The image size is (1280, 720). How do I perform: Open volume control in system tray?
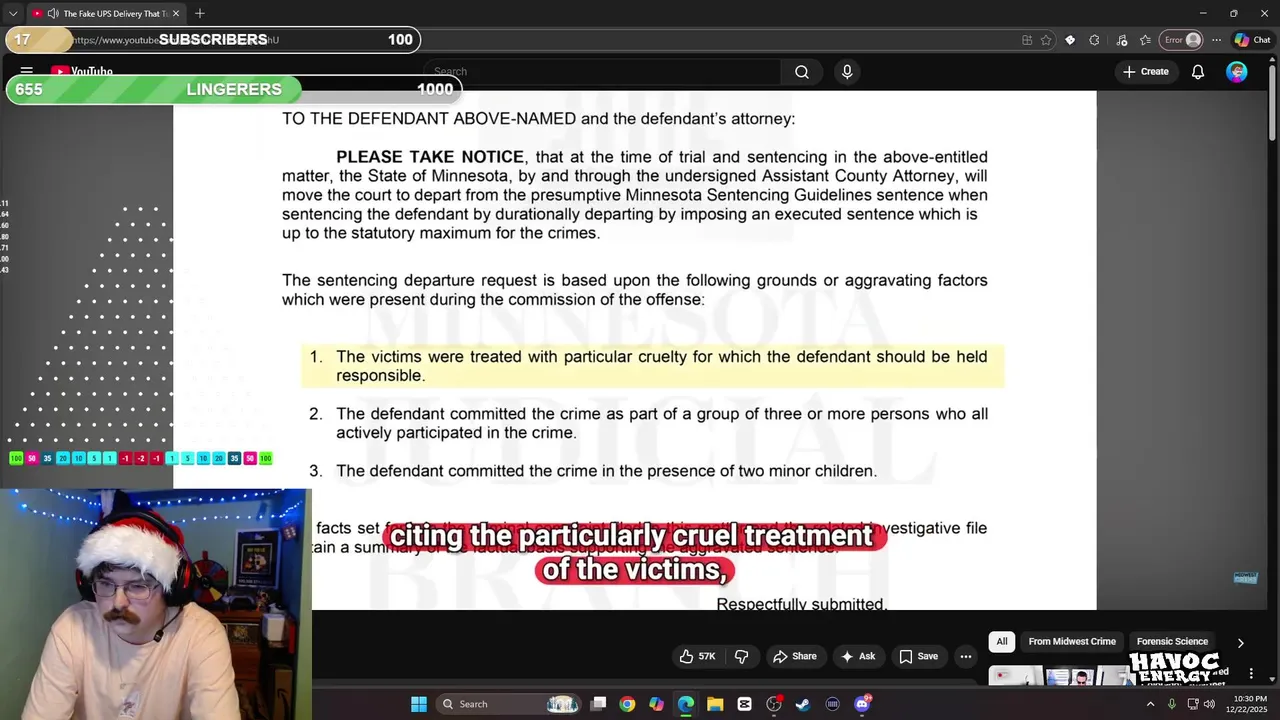pyautogui.click(x=1209, y=704)
